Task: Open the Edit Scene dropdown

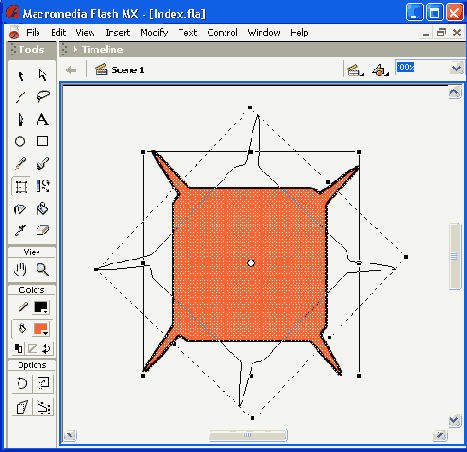Action: [x=355, y=70]
